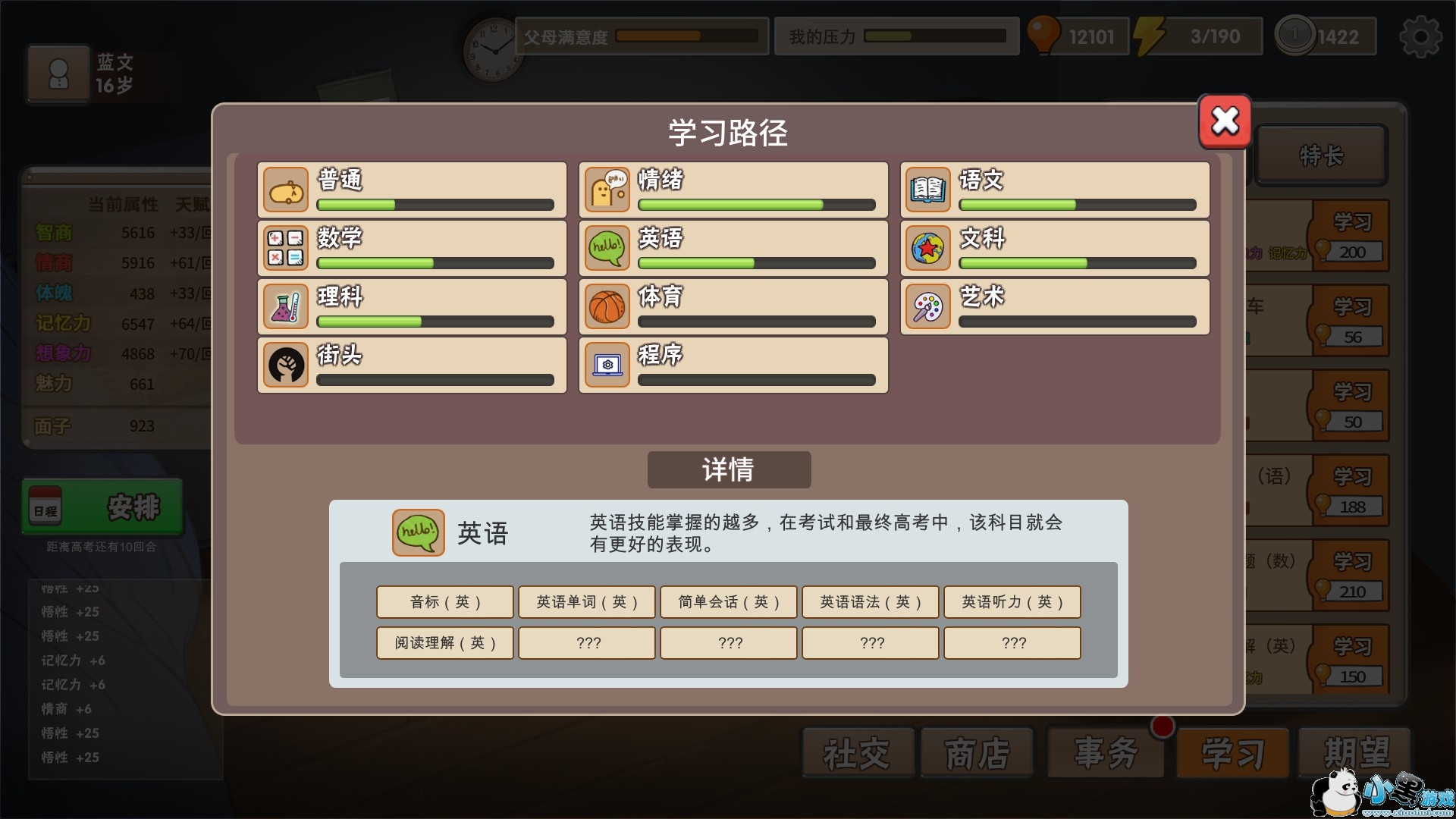Open the settings gear icon
The height and width of the screenshot is (819, 1456).
coord(1420,36)
